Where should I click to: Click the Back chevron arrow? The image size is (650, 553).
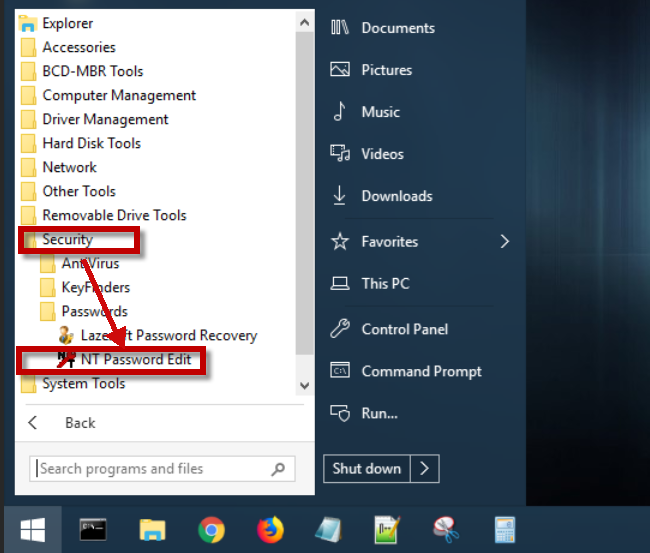pos(32,423)
